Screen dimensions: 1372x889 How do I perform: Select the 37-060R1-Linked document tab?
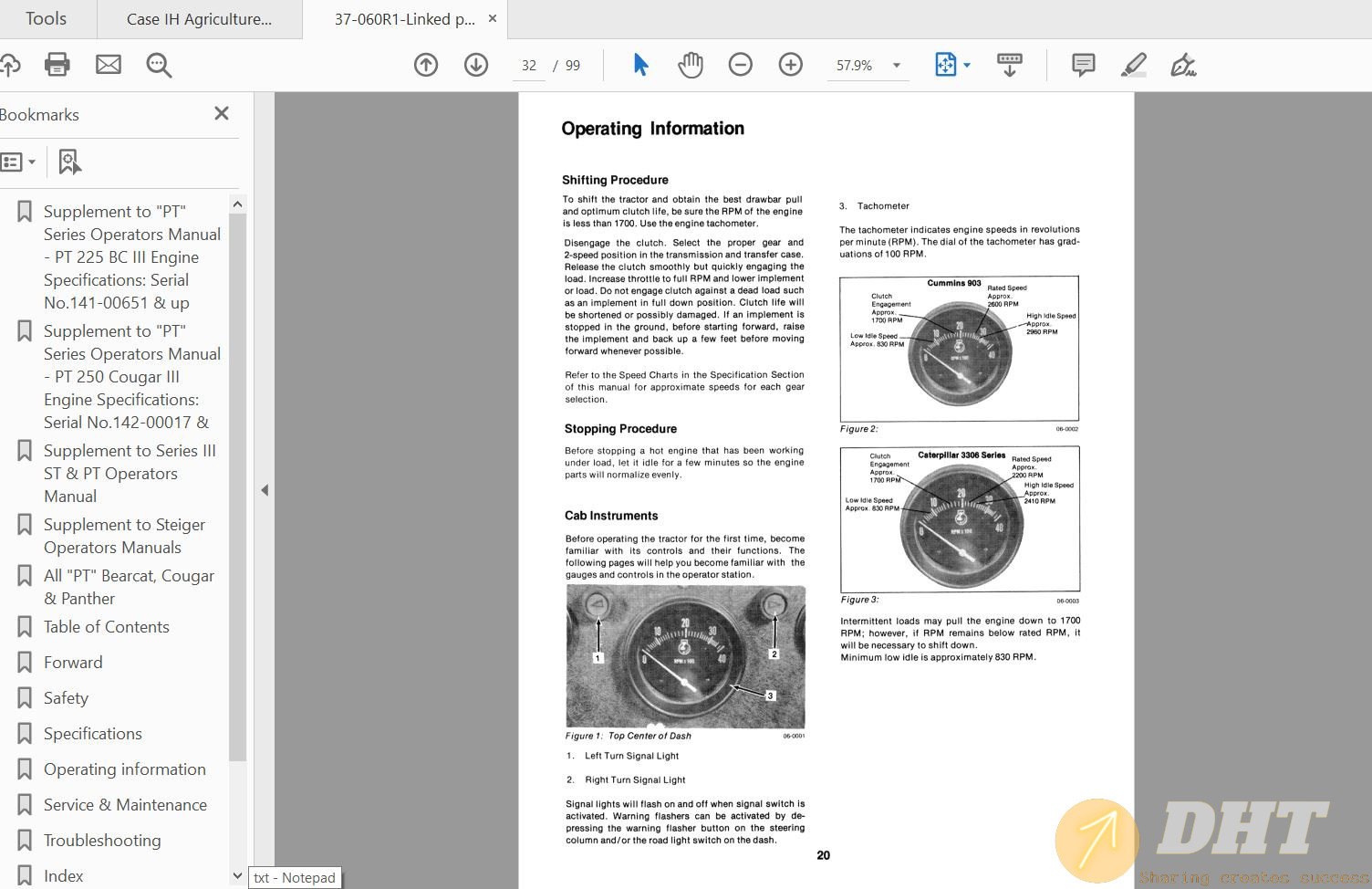(404, 19)
